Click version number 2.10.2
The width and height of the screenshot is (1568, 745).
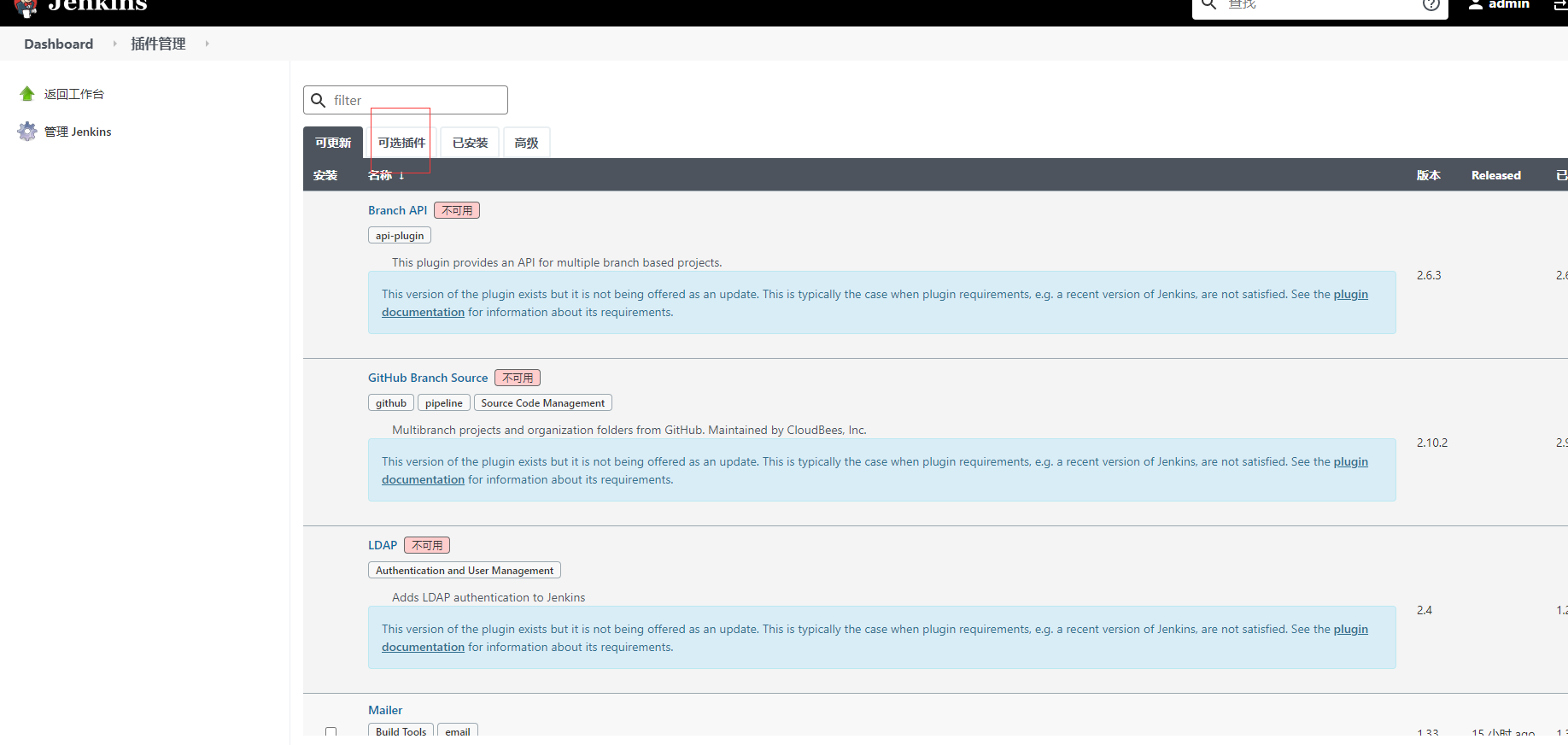click(x=1432, y=443)
